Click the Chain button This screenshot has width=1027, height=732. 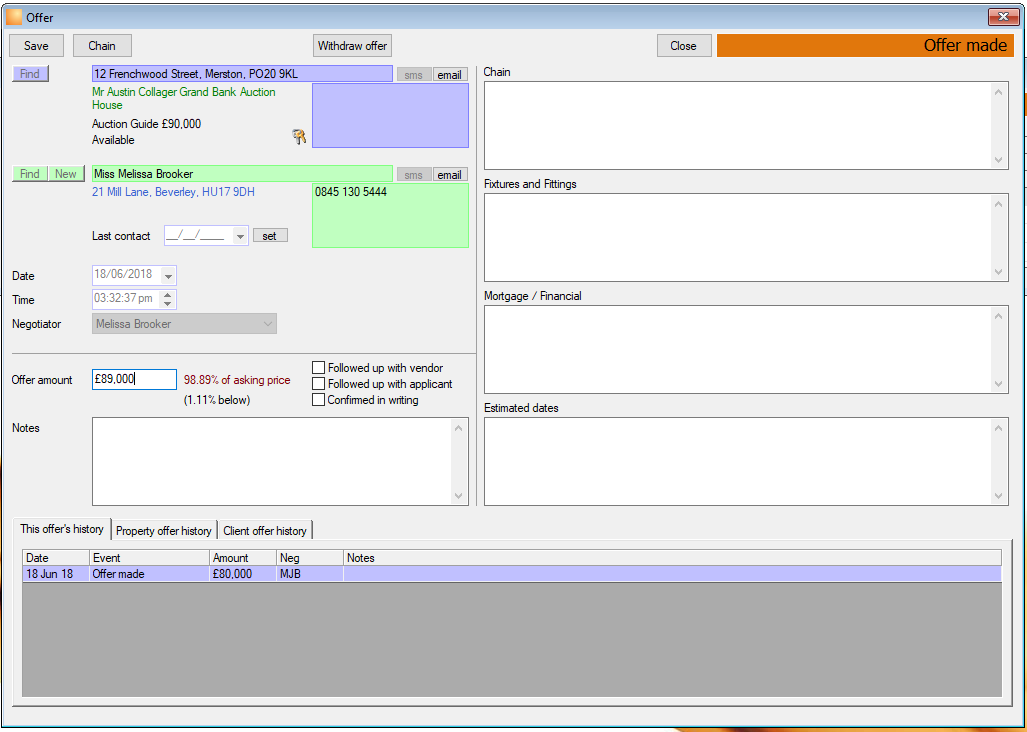tap(102, 46)
